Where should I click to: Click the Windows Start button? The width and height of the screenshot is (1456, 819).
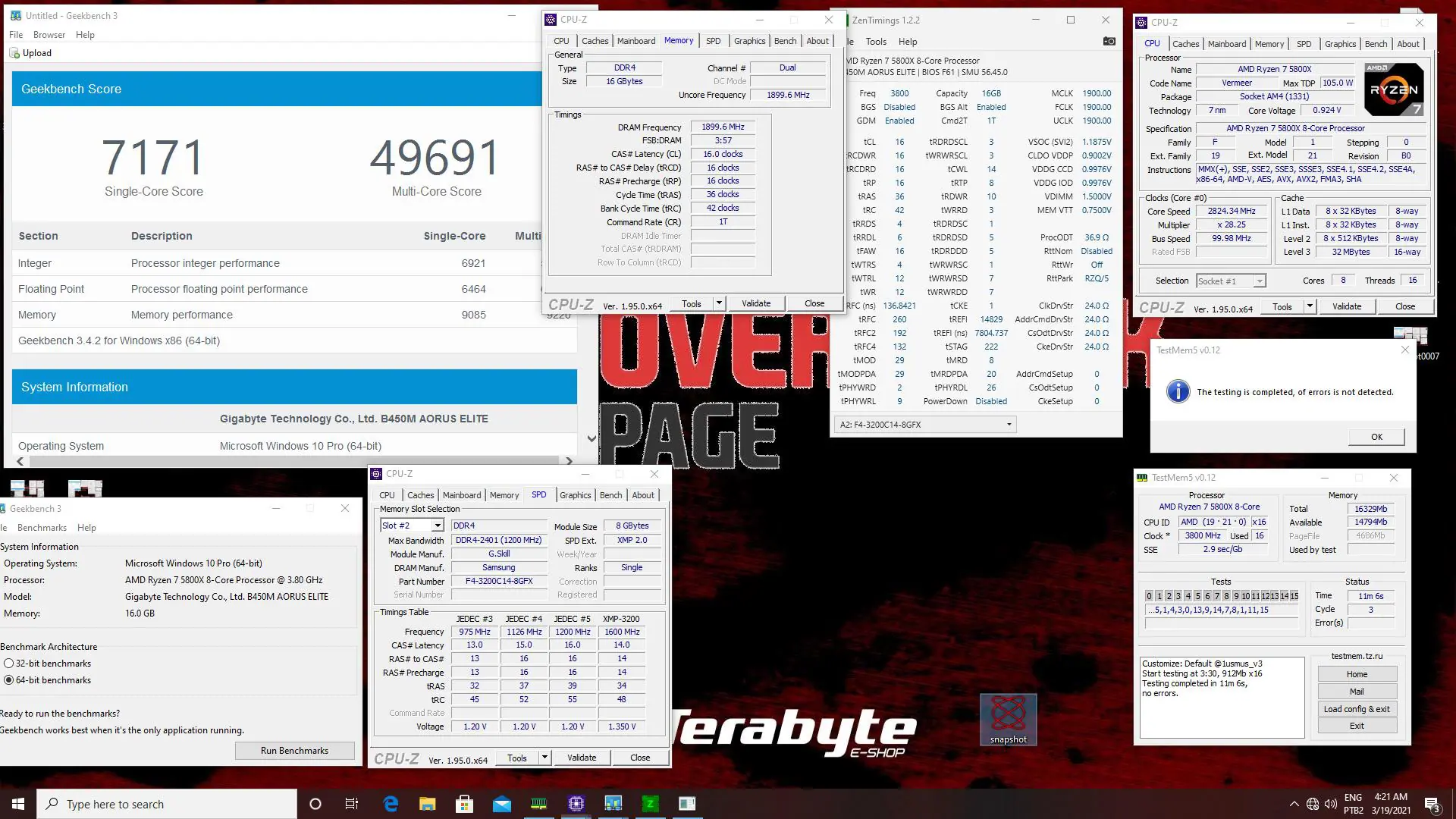[x=18, y=804]
